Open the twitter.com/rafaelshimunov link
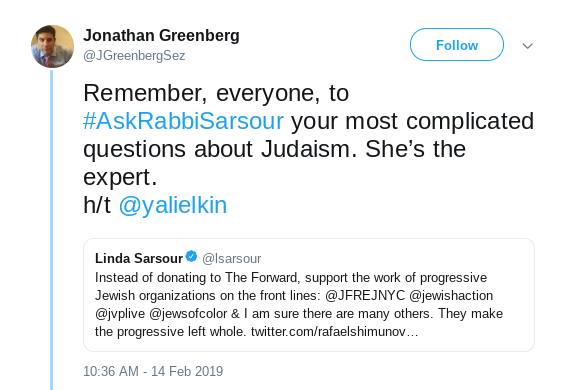 pos(334,331)
